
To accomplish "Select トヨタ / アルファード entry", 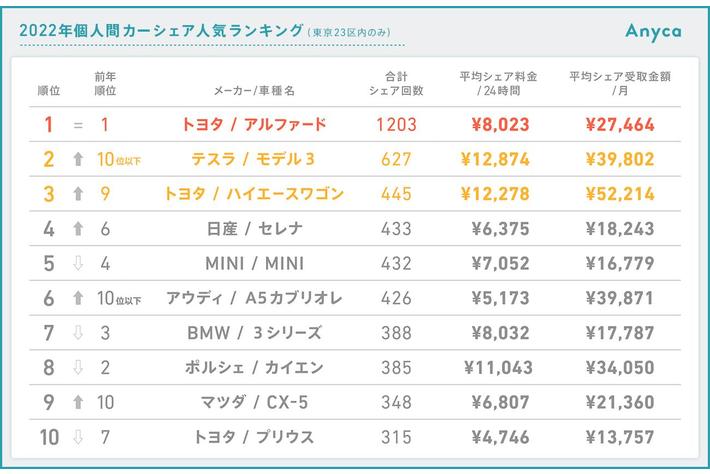I will pyautogui.click(x=254, y=126).
